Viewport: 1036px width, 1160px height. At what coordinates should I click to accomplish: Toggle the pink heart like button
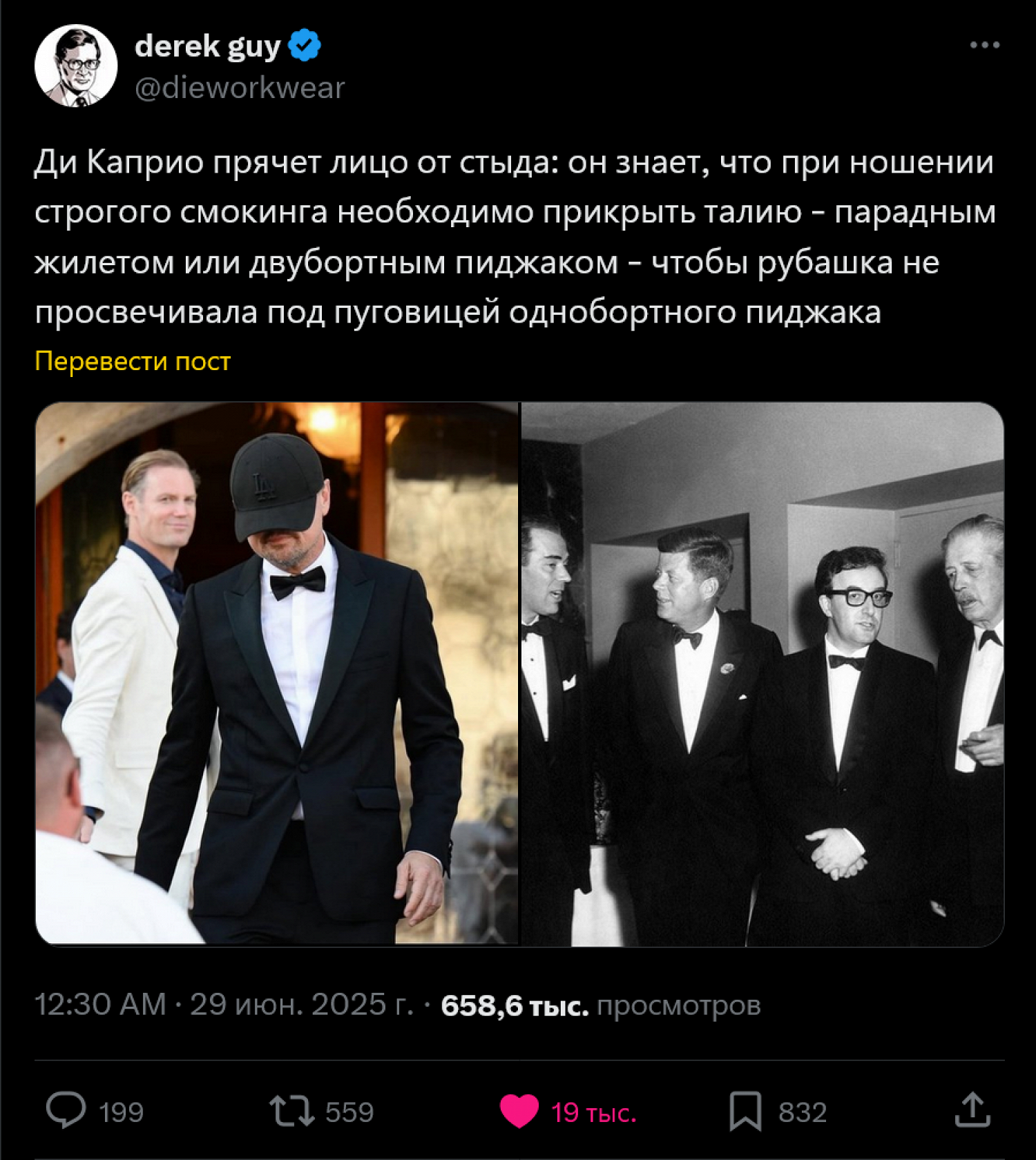coord(519,1112)
